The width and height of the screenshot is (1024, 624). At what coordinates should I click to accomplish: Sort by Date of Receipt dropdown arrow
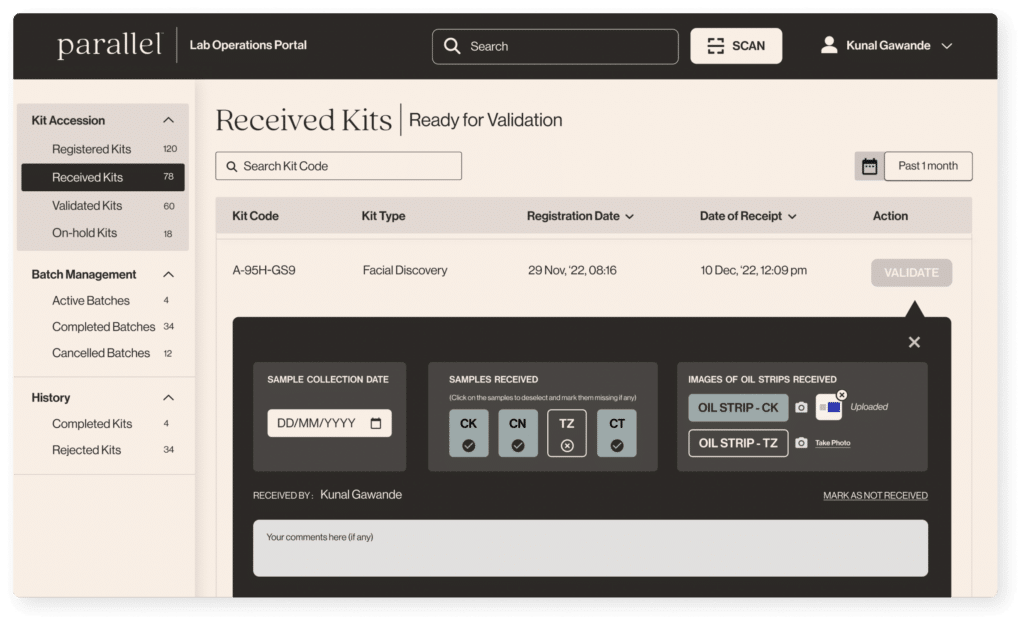pyautogui.click(x=792, y=217)
